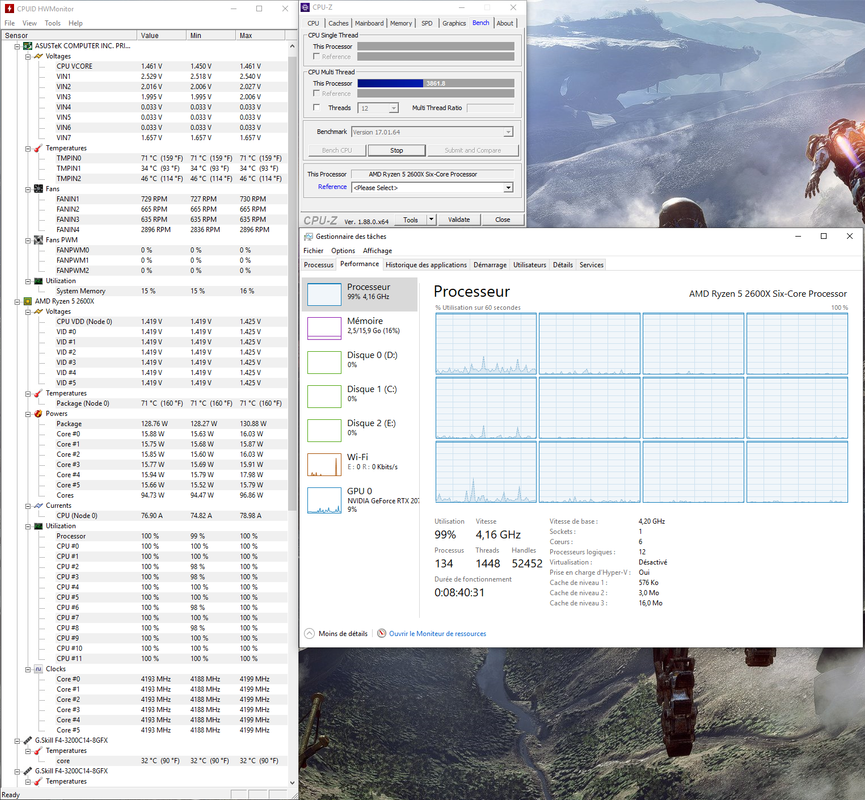Select the Processeur graph thumbnail
Viewport: 865px width, 800px height.
324,294
